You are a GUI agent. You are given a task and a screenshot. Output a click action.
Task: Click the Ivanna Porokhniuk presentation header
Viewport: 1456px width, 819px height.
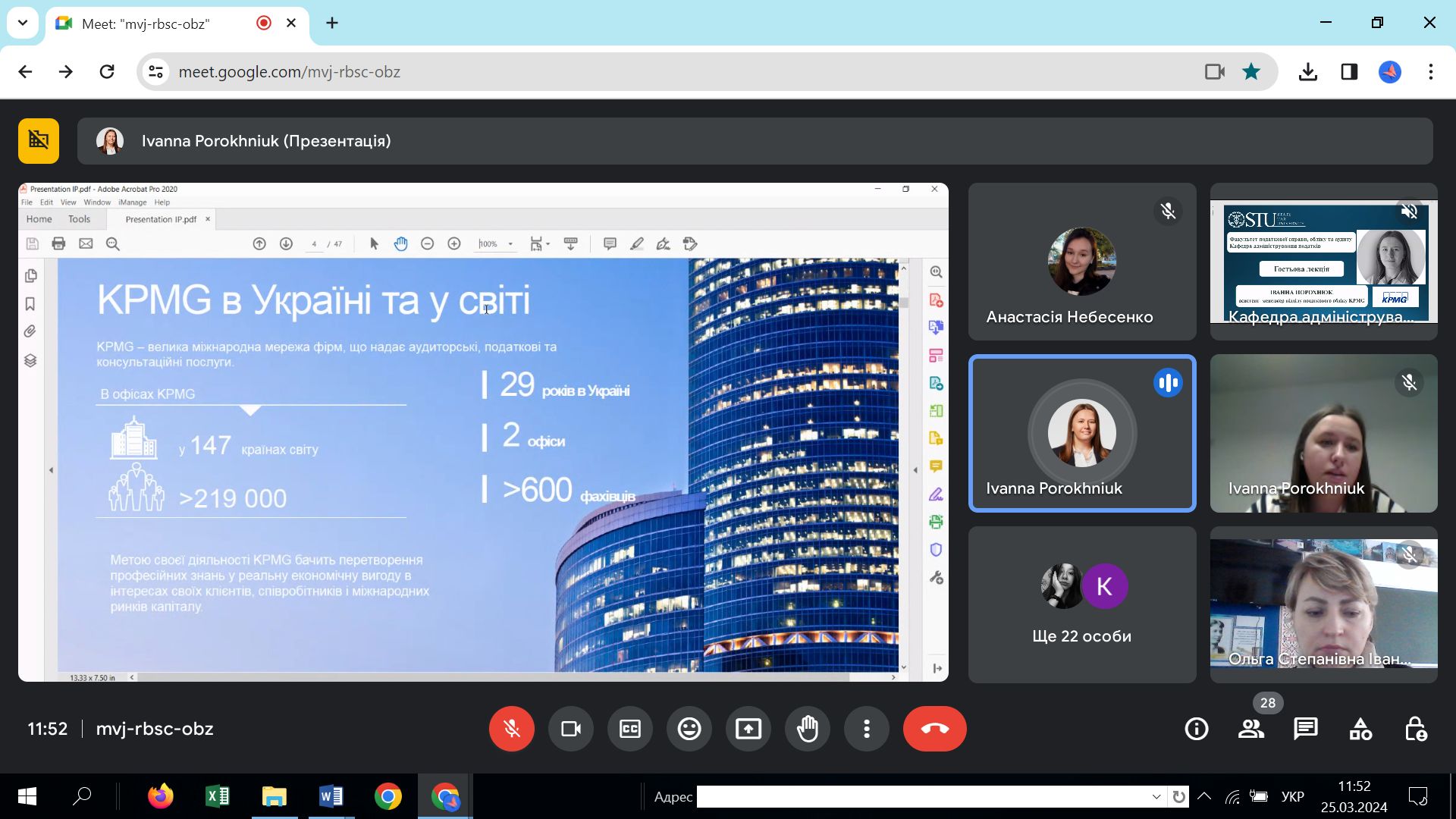[x=755, y=141]
